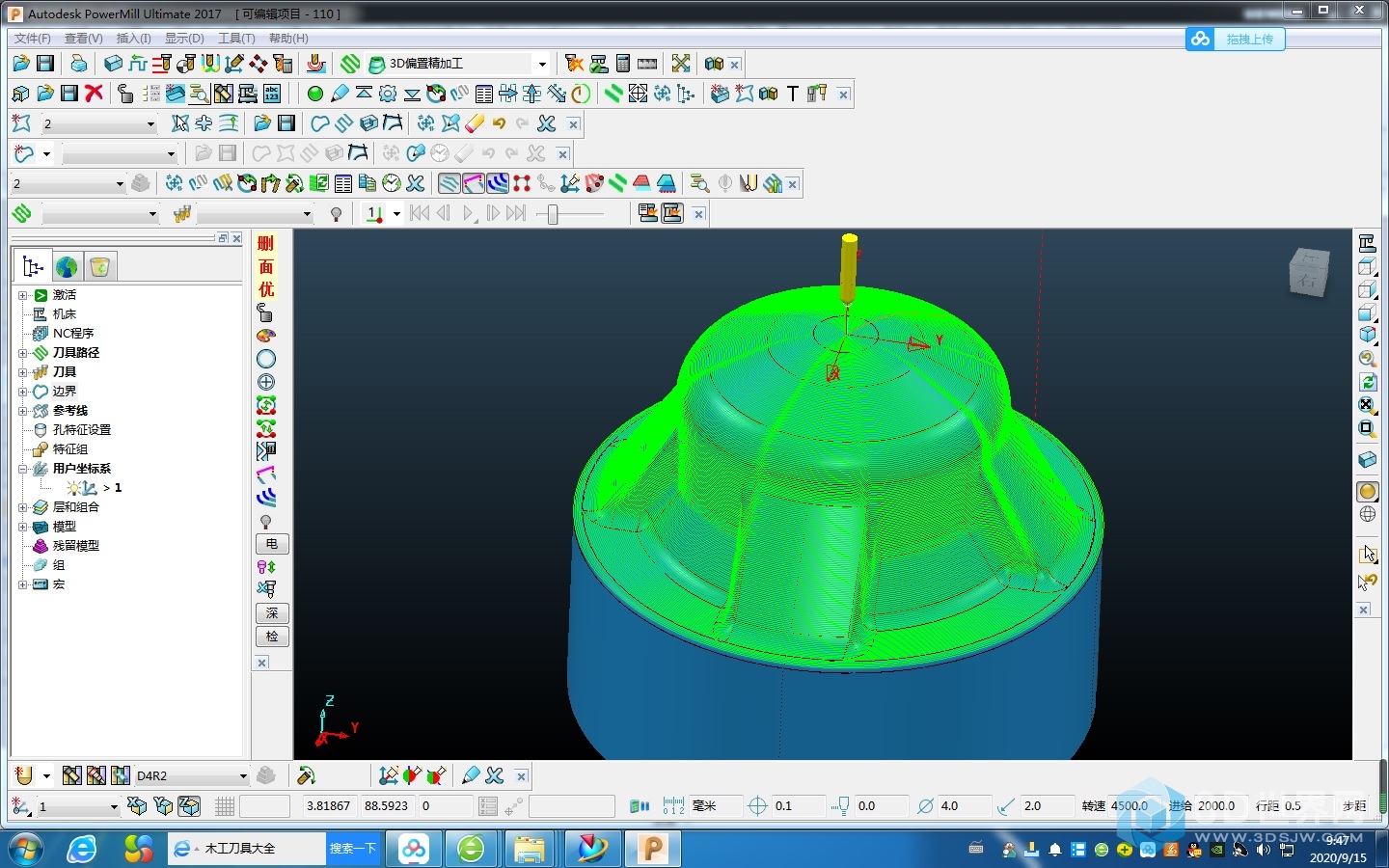This screenshot has width=1389, height=868.
Task: Click the 电 button in vertical toolbar
Action: 272,544
